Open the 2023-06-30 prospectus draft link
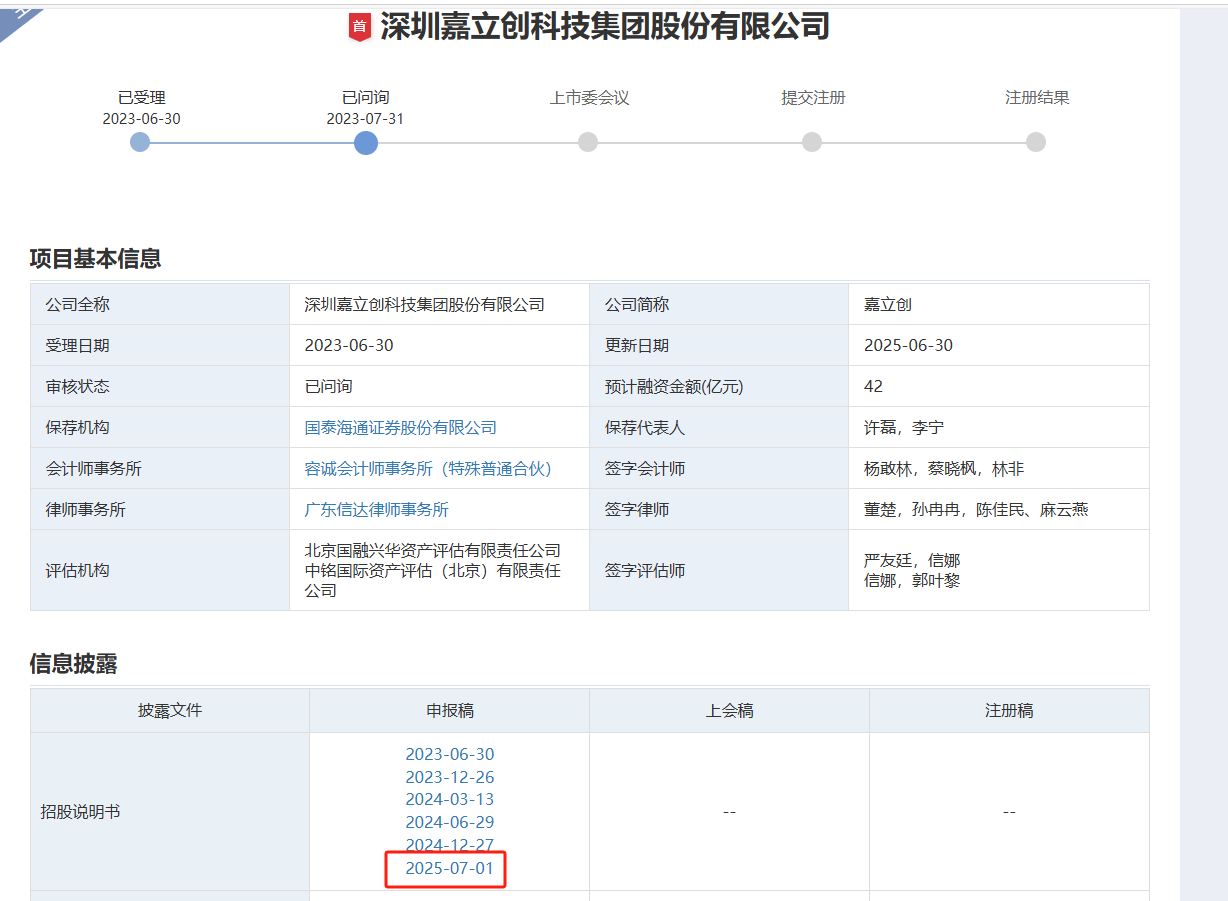 (x=449, y=754)
